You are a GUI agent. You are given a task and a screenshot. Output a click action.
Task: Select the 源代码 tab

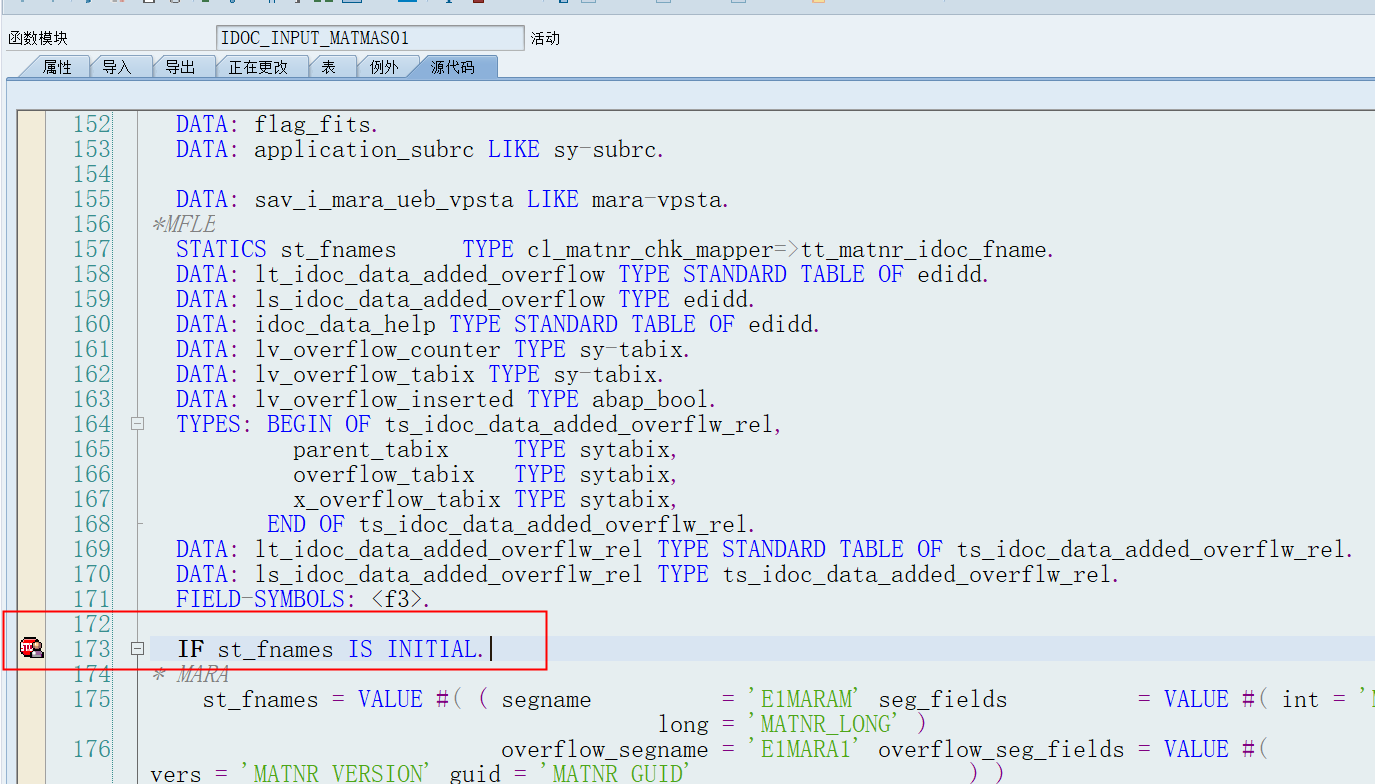pyautogui.click(x=456, y=66)
